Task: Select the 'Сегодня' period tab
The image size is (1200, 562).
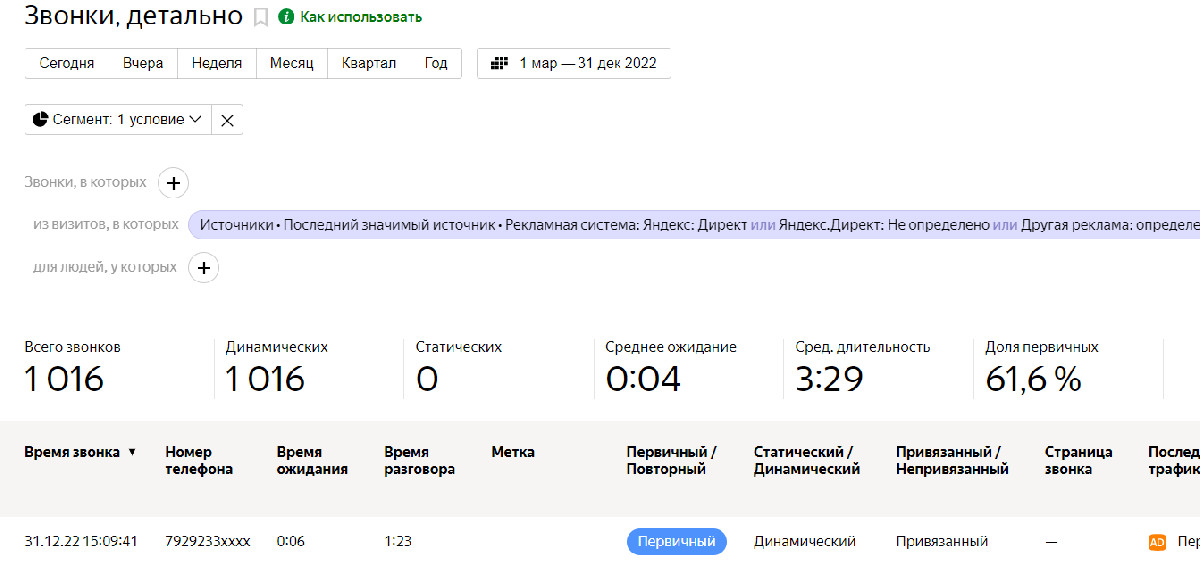Action: pos(67,63)
